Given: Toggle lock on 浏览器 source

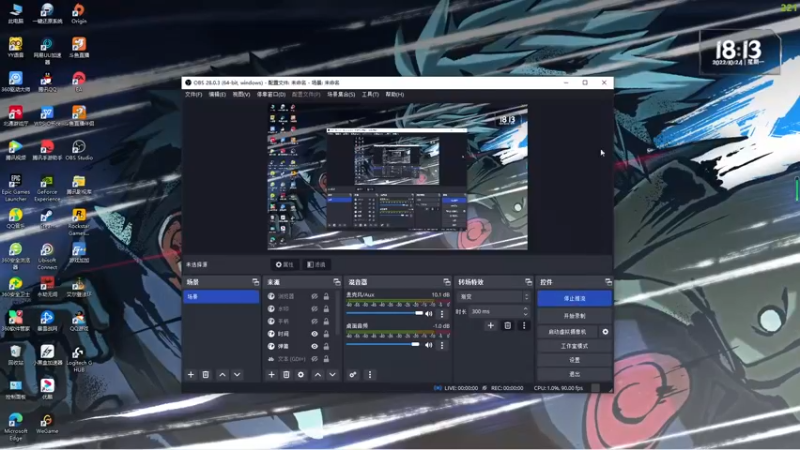Looking at the screenshot, I should pyautogui.click(x=327, y=296).
